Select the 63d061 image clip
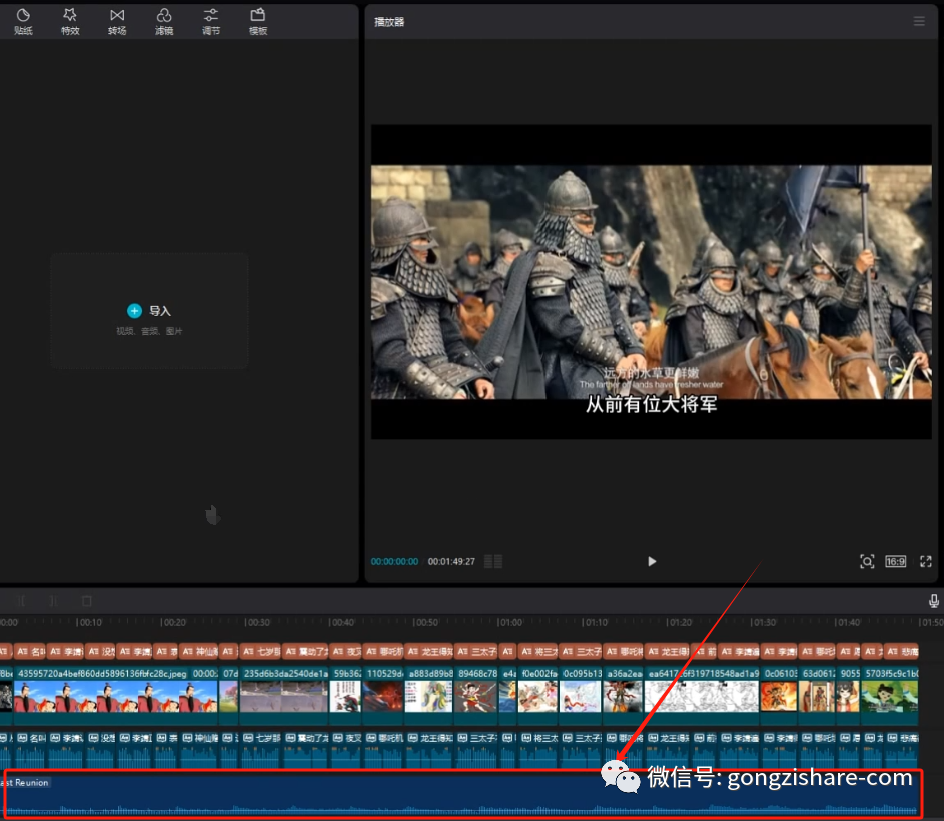This screenshot has width=944, height=821. click(x=818, y=695)
